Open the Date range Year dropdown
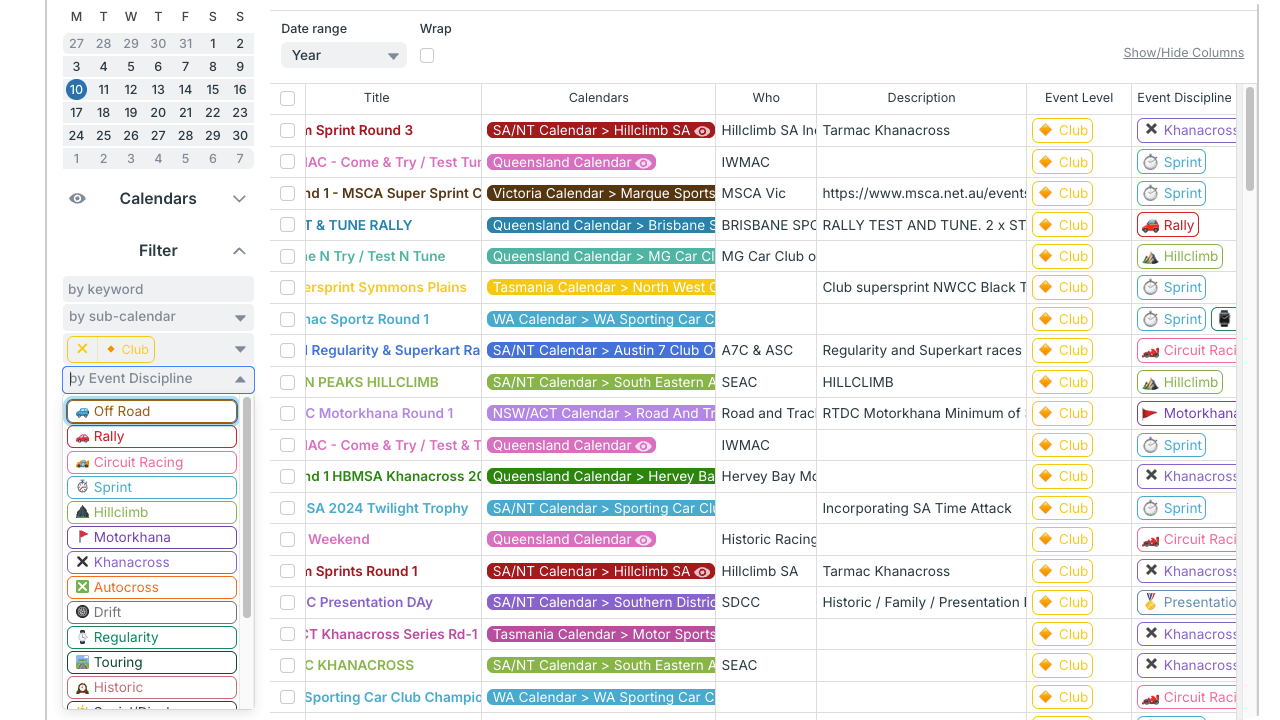 [343, 56]
